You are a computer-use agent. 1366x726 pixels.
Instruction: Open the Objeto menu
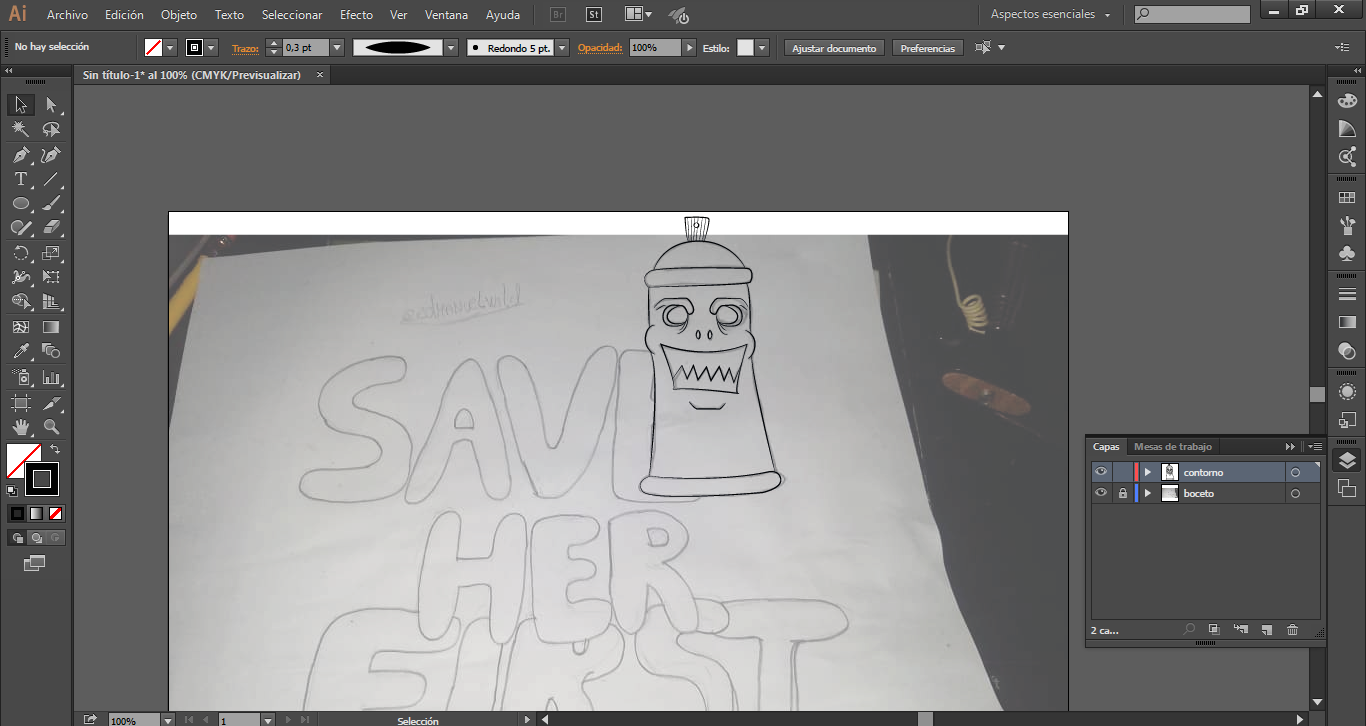pyautogui.click(x=179, y=15)
